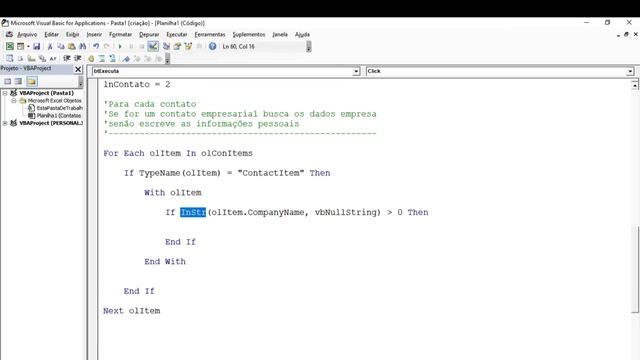This screenshot has height=360, width=640.
Task: Outdent the selected code
Action: (x=78, y=59)
